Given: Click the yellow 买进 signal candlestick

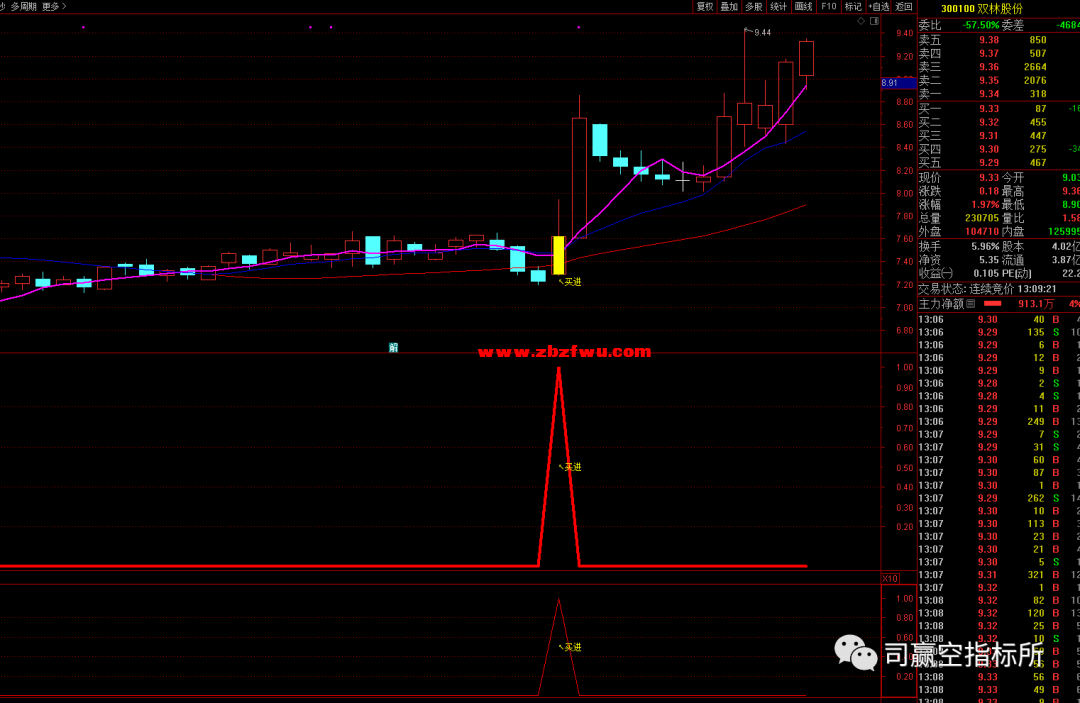Looking at the screenshot, I should (559, 255).
